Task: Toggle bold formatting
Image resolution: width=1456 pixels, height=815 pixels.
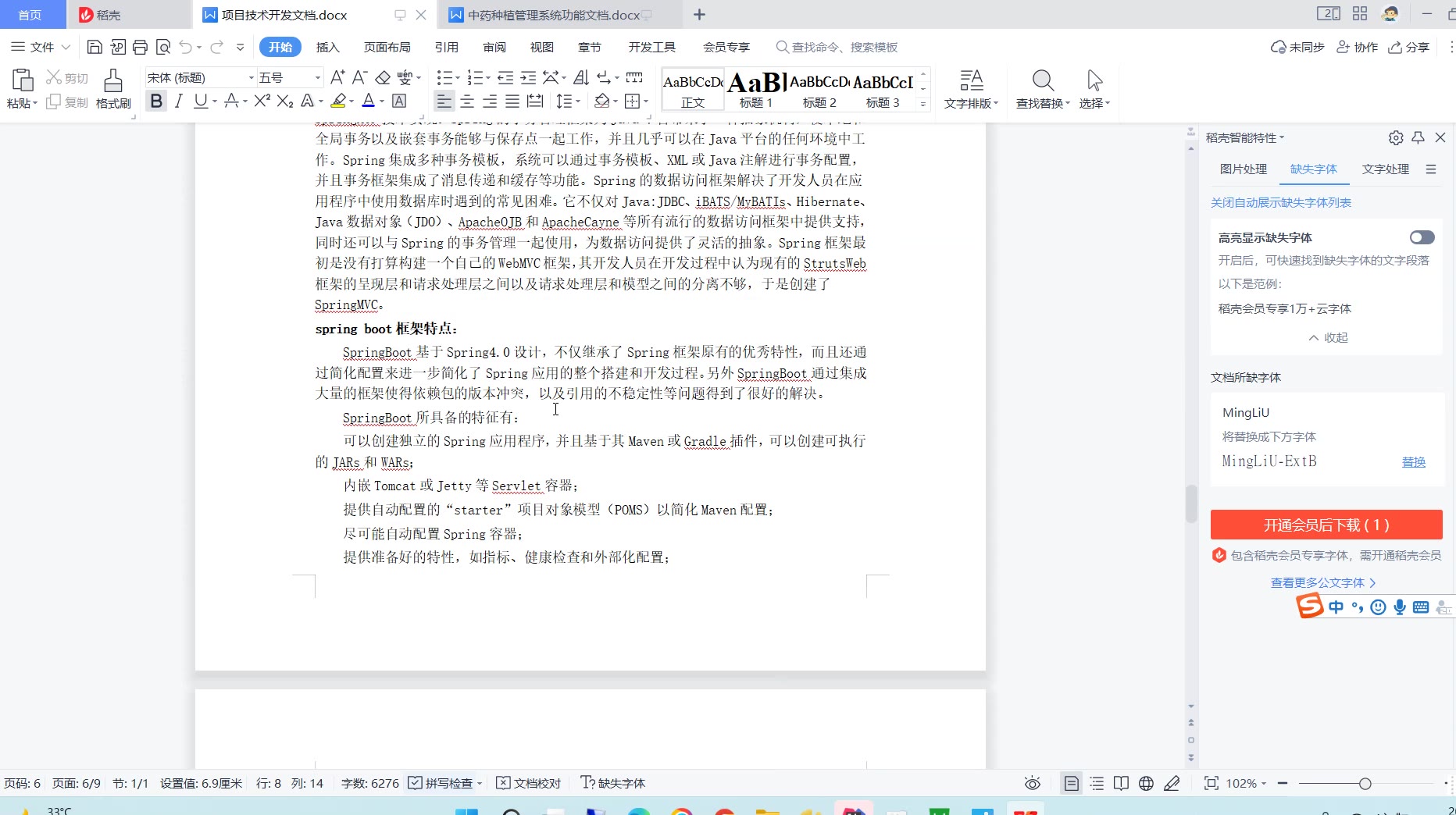Action: pyautogui.click(x=156, y=101)
